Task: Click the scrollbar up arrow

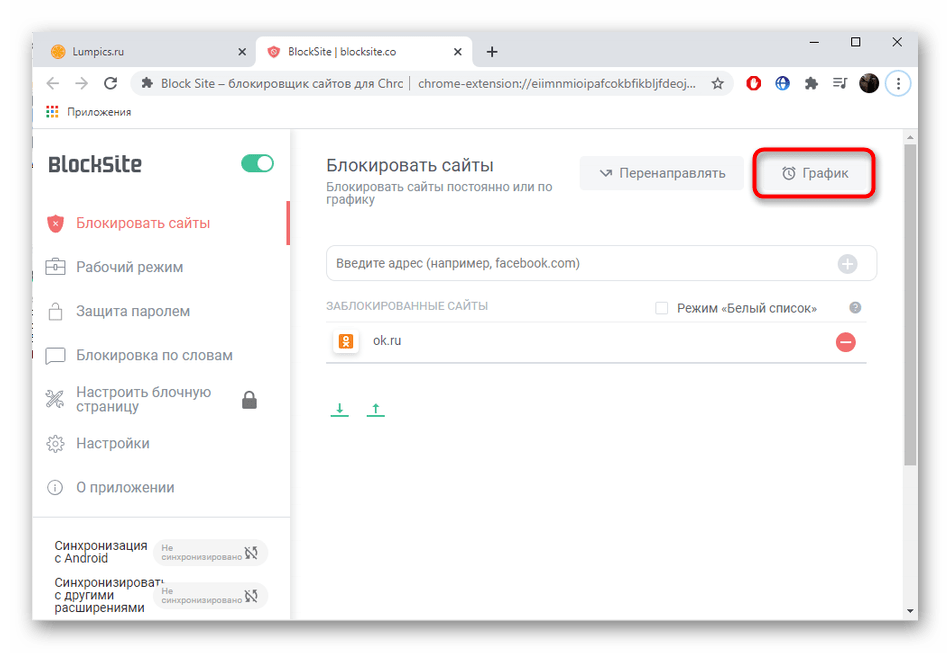Action: (910, 138)
